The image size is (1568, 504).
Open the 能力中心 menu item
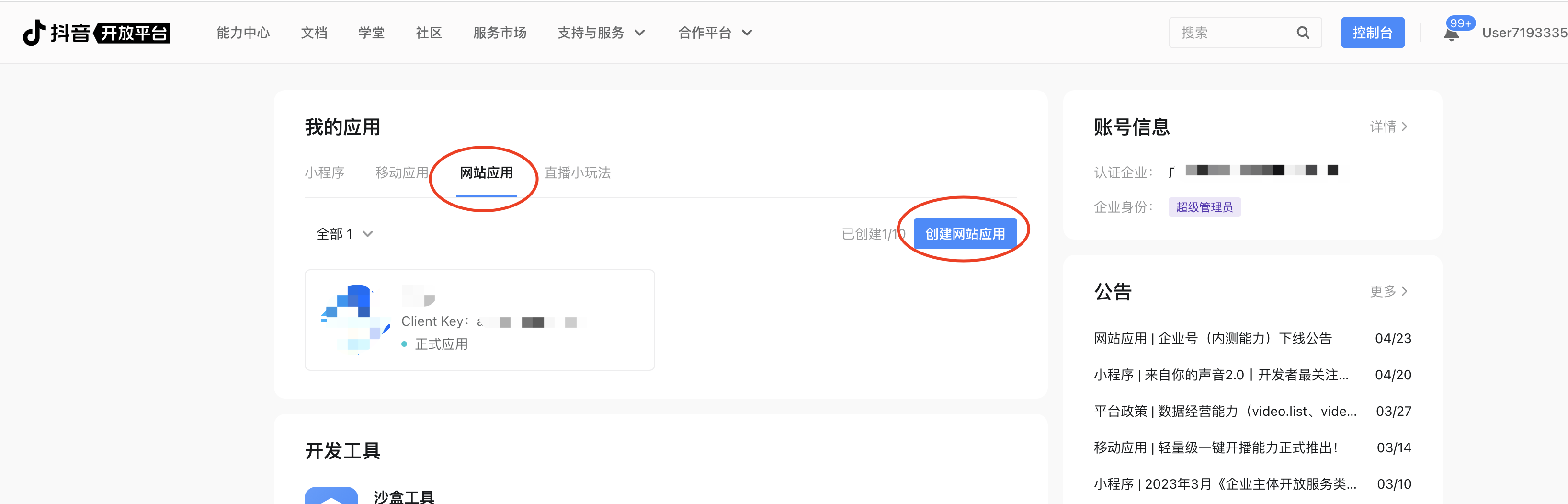(243, 33)
